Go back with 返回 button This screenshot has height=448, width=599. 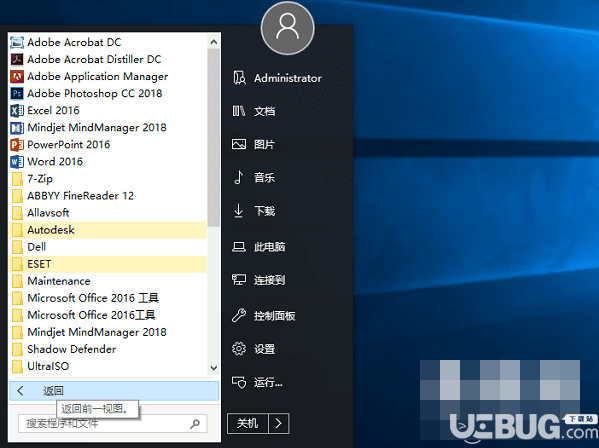pos(114,391)
